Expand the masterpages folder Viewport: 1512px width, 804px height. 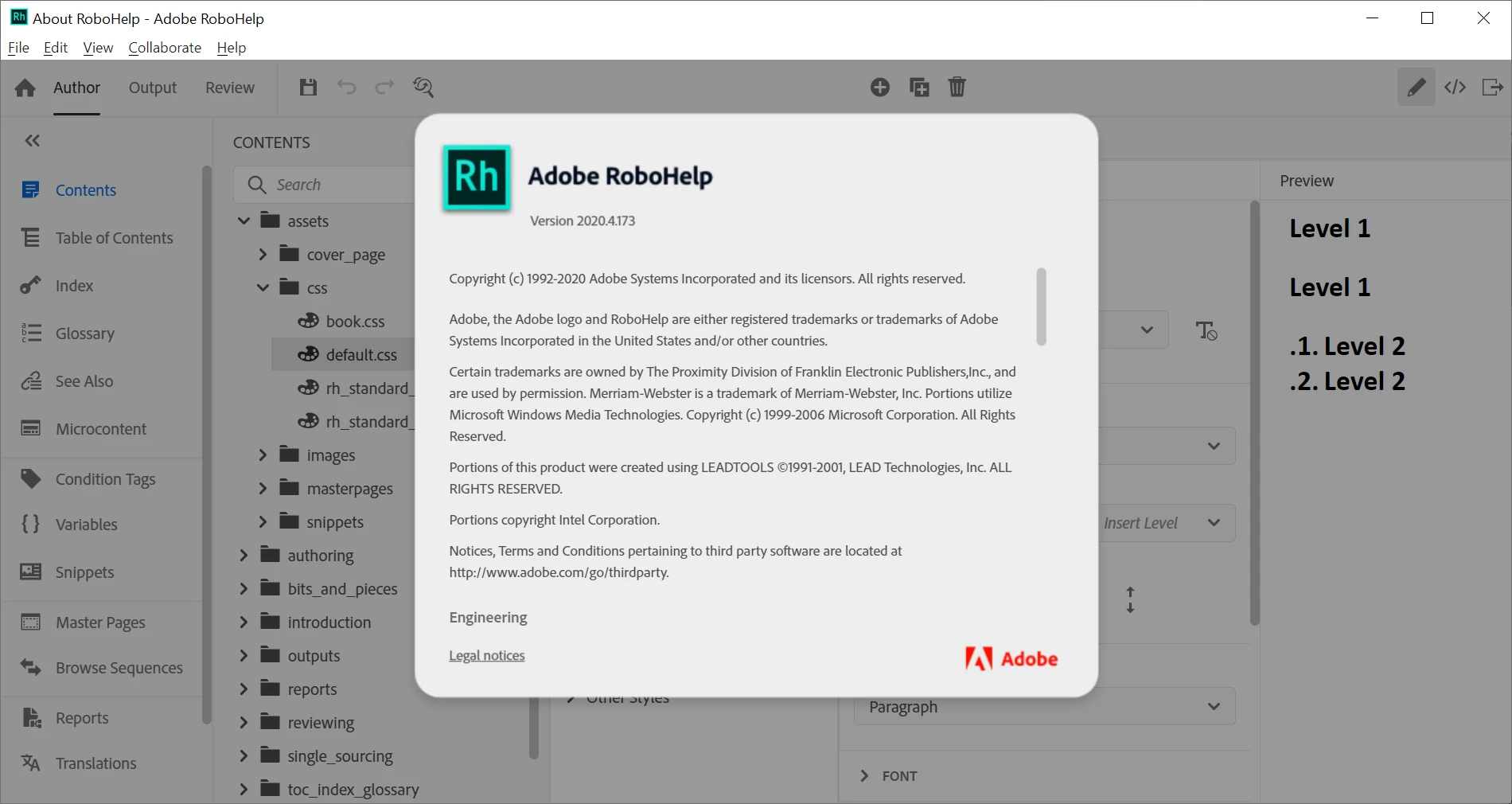click(263, 488)
